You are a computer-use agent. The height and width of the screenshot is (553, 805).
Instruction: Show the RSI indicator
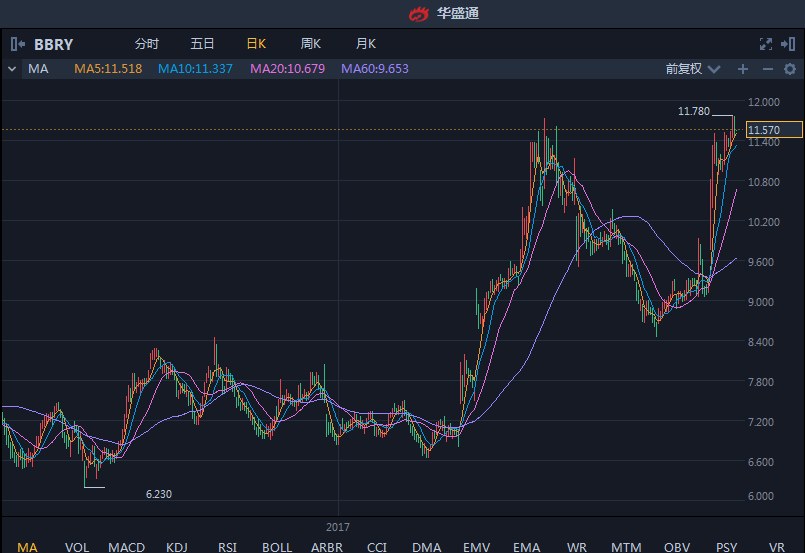(227, 546)
